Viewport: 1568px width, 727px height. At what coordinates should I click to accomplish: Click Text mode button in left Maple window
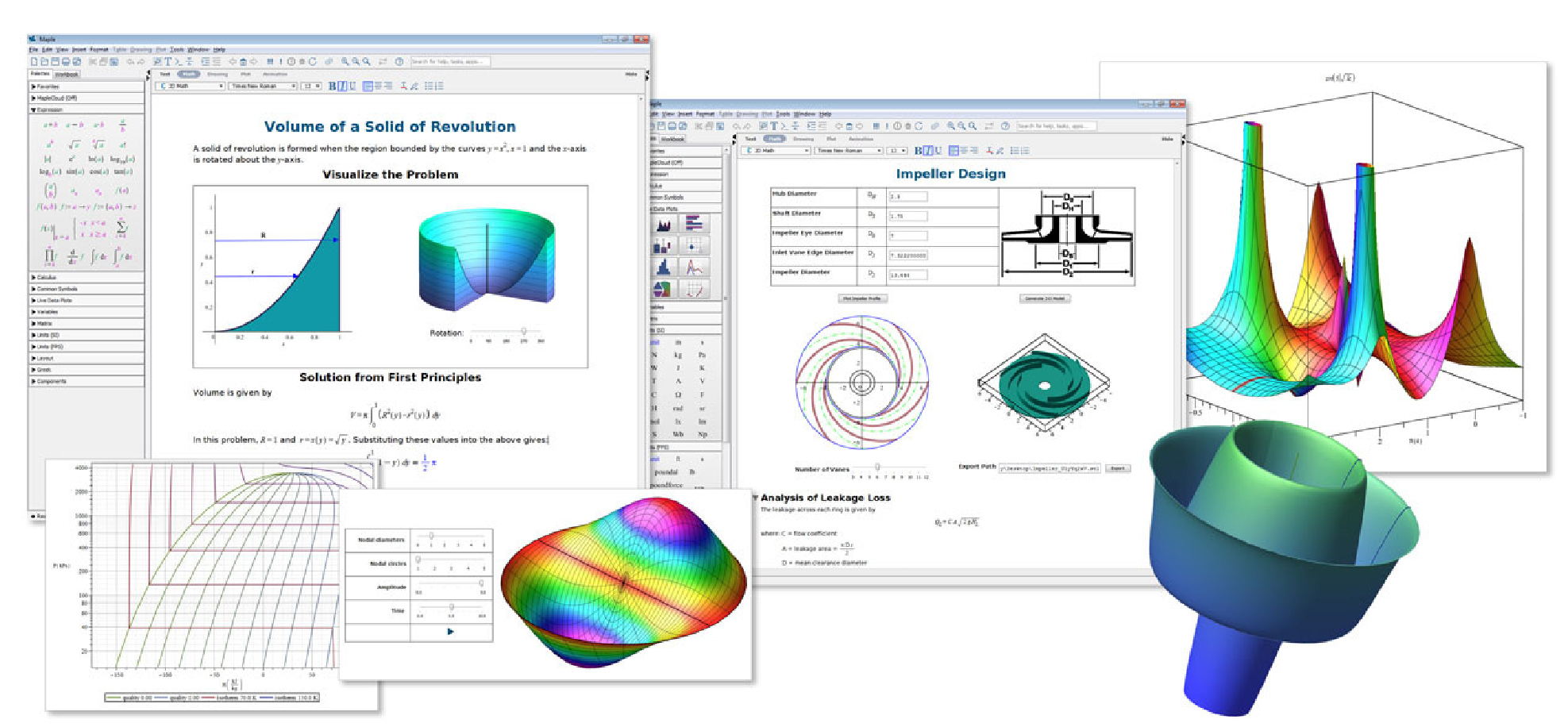tap(165, 74)
